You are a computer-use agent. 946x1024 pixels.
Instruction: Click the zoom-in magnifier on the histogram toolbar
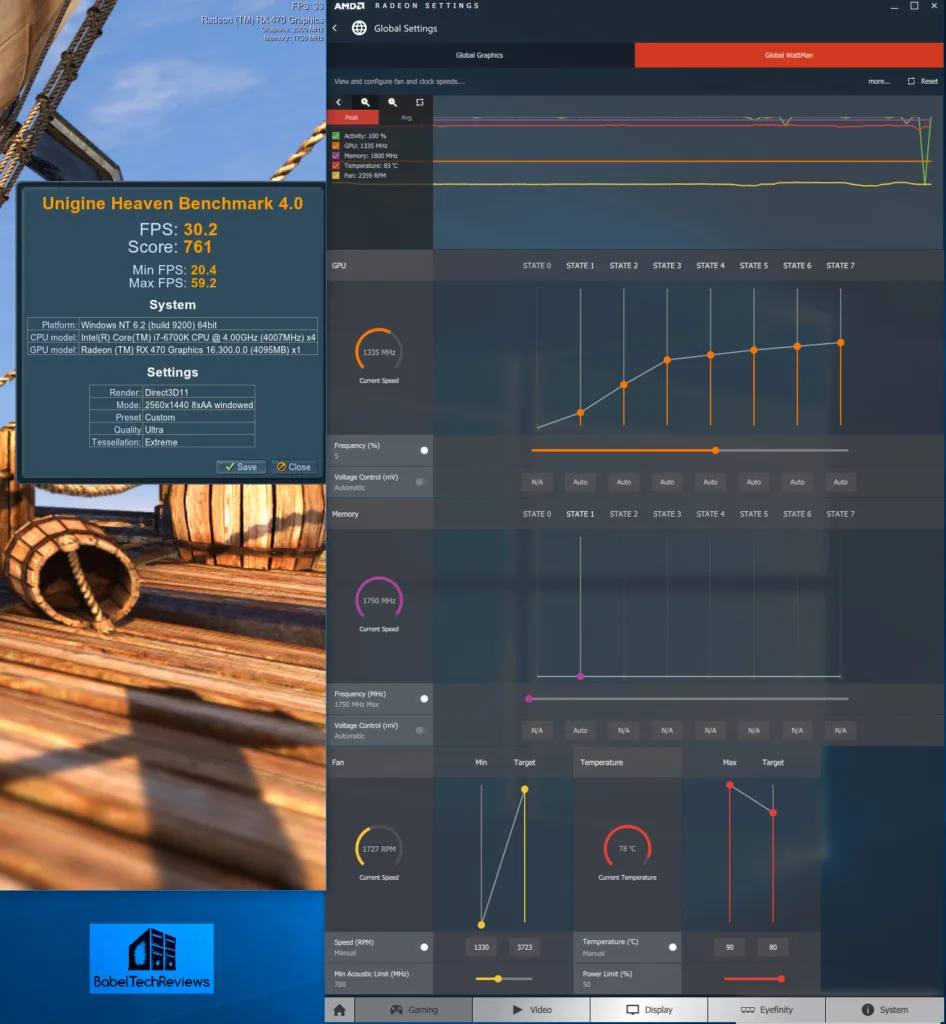coord(366,102)
